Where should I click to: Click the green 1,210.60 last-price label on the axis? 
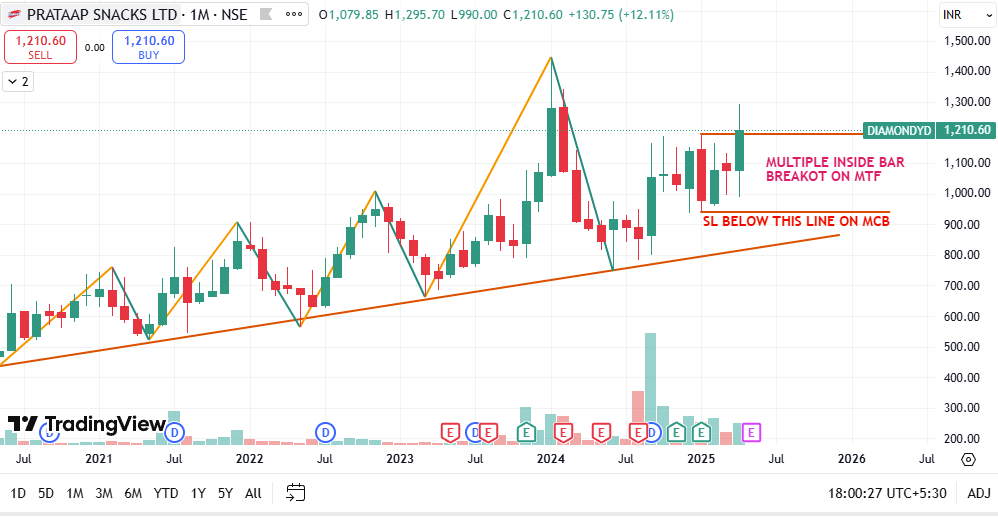coord(967,131)
